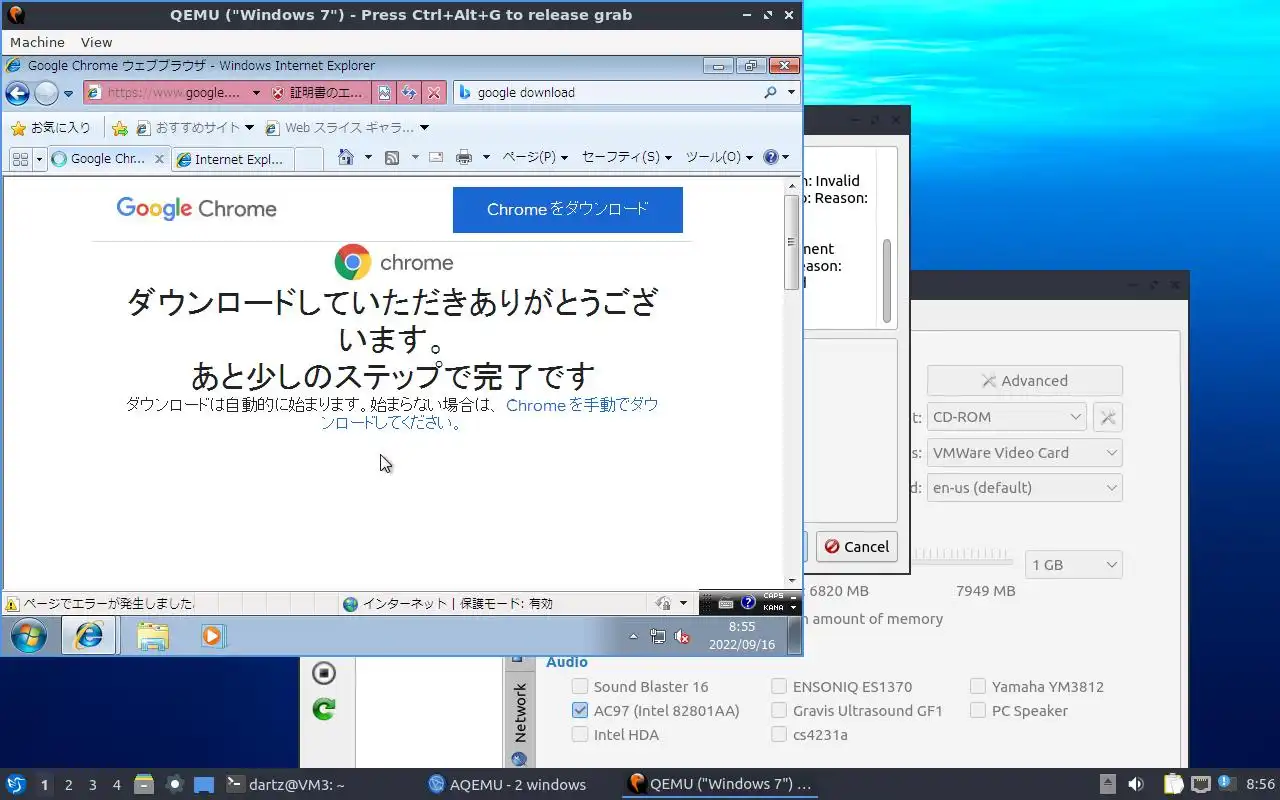Click the IE page vertical scrollbar
This screenshot has height=800, width=1280.
(x=792, y=243)
